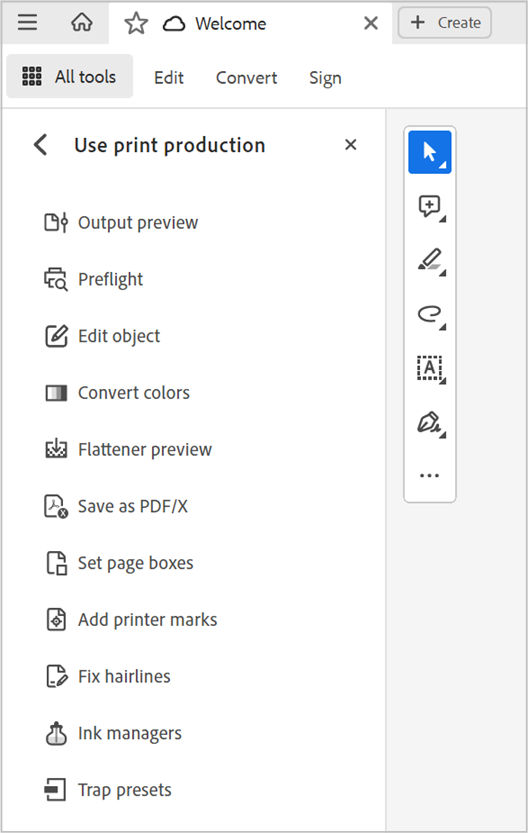Click the cloud storage icon
This screenshot has width=528, height=833.
[174, 24]
